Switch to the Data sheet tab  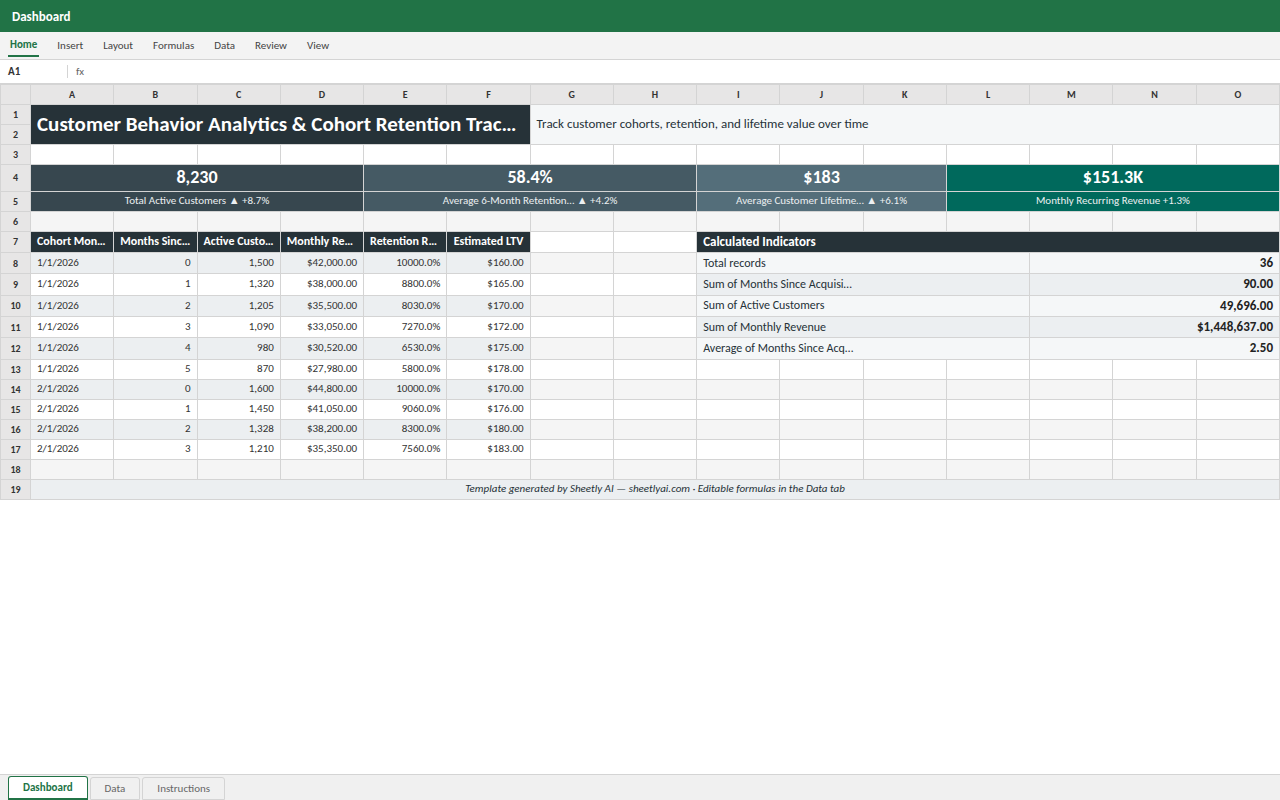[115, 788]
